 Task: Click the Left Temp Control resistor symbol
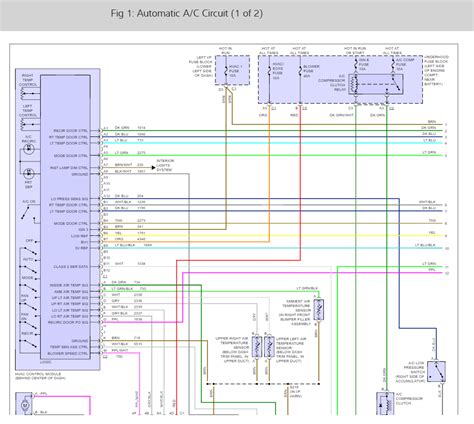pos(23,125)
